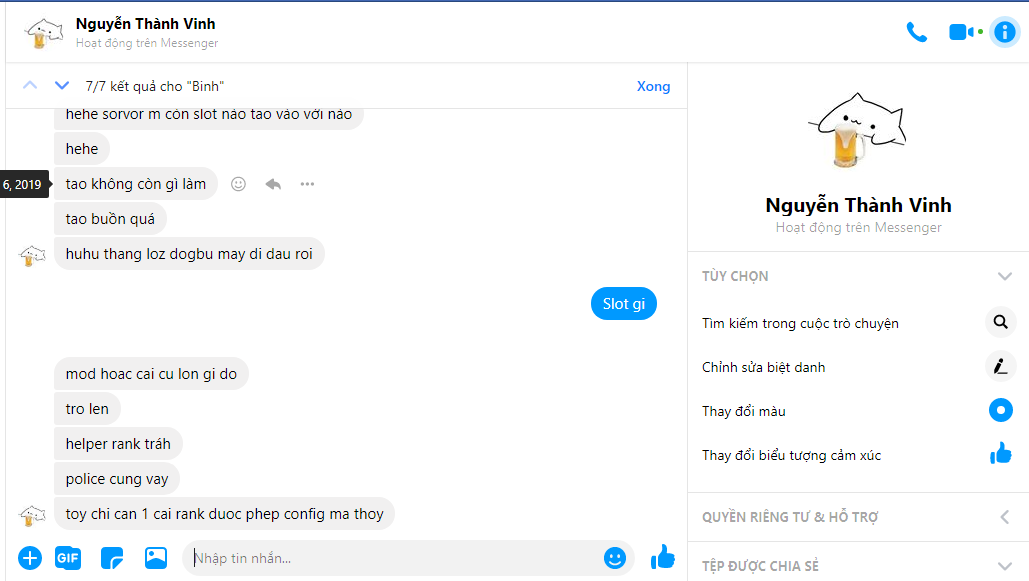Viewport: 1029px width, 581px height.
Task: Click the '7/7 kết quả cho "Binh"' search text
Action: [x=155, y=86]
